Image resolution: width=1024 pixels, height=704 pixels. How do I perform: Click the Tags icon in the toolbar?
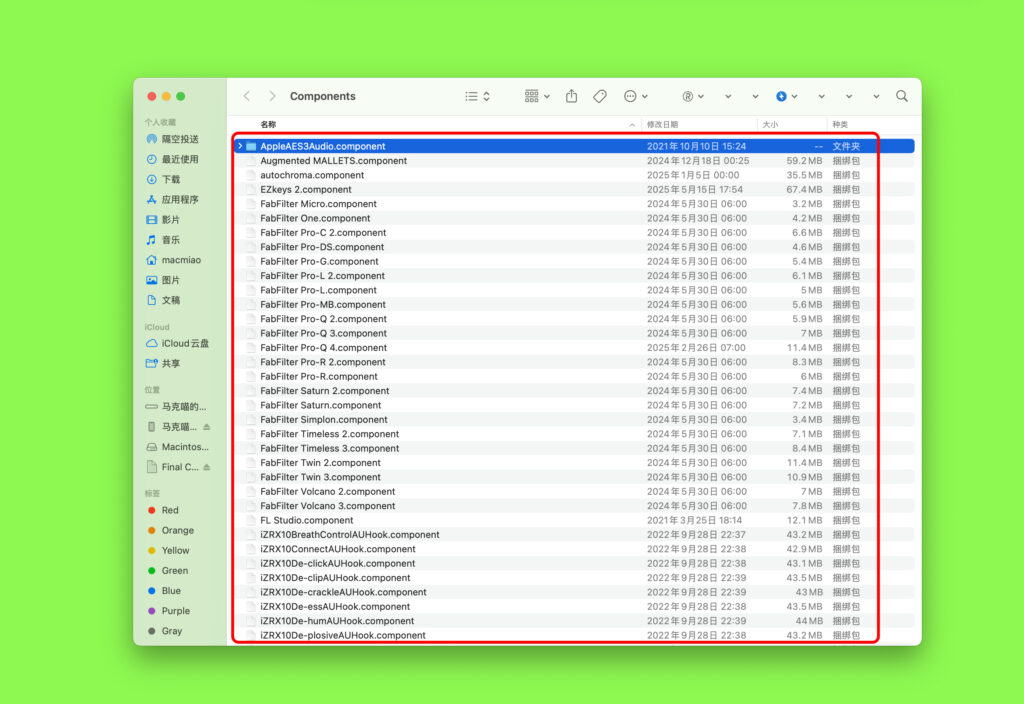tap(599, 95)
